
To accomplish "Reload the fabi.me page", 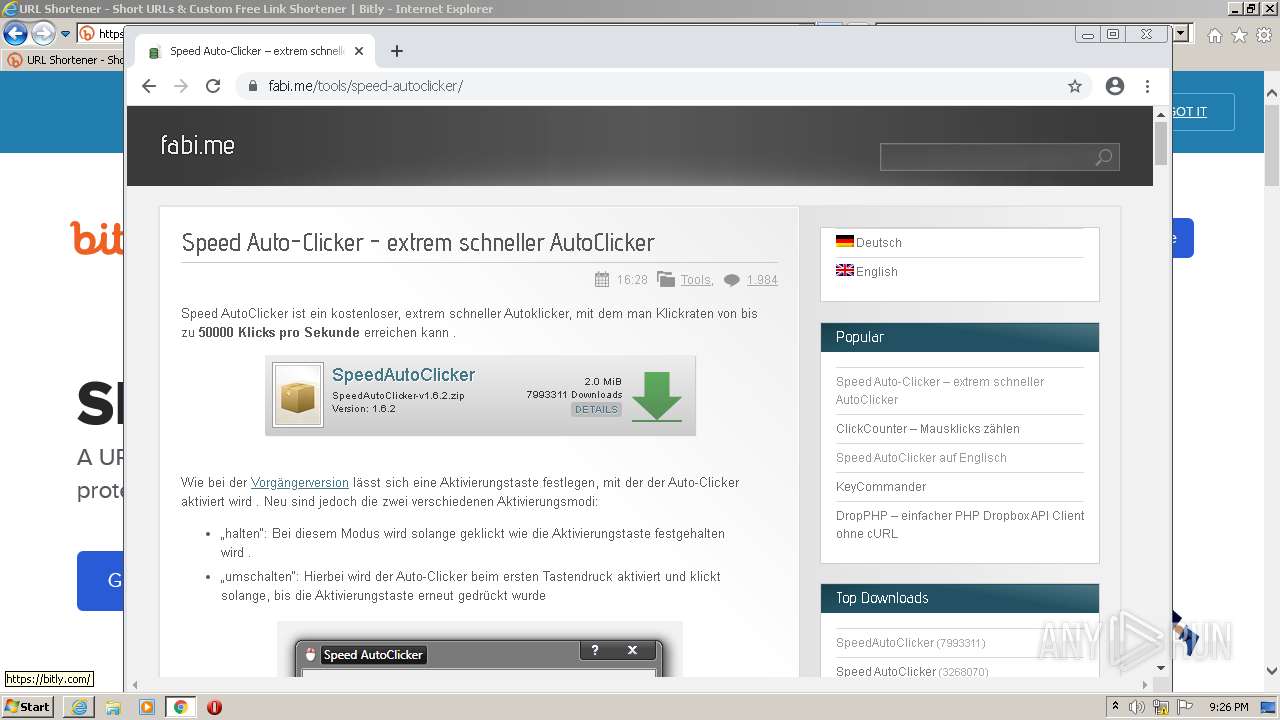I will pyautogui.click(x=213, y=86).
